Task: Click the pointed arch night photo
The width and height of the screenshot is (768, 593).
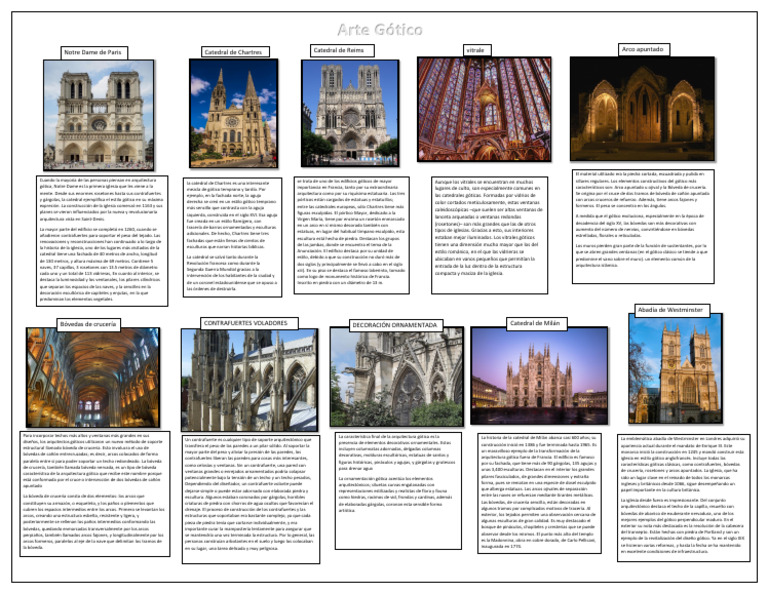Action: (x=642, y=109)
